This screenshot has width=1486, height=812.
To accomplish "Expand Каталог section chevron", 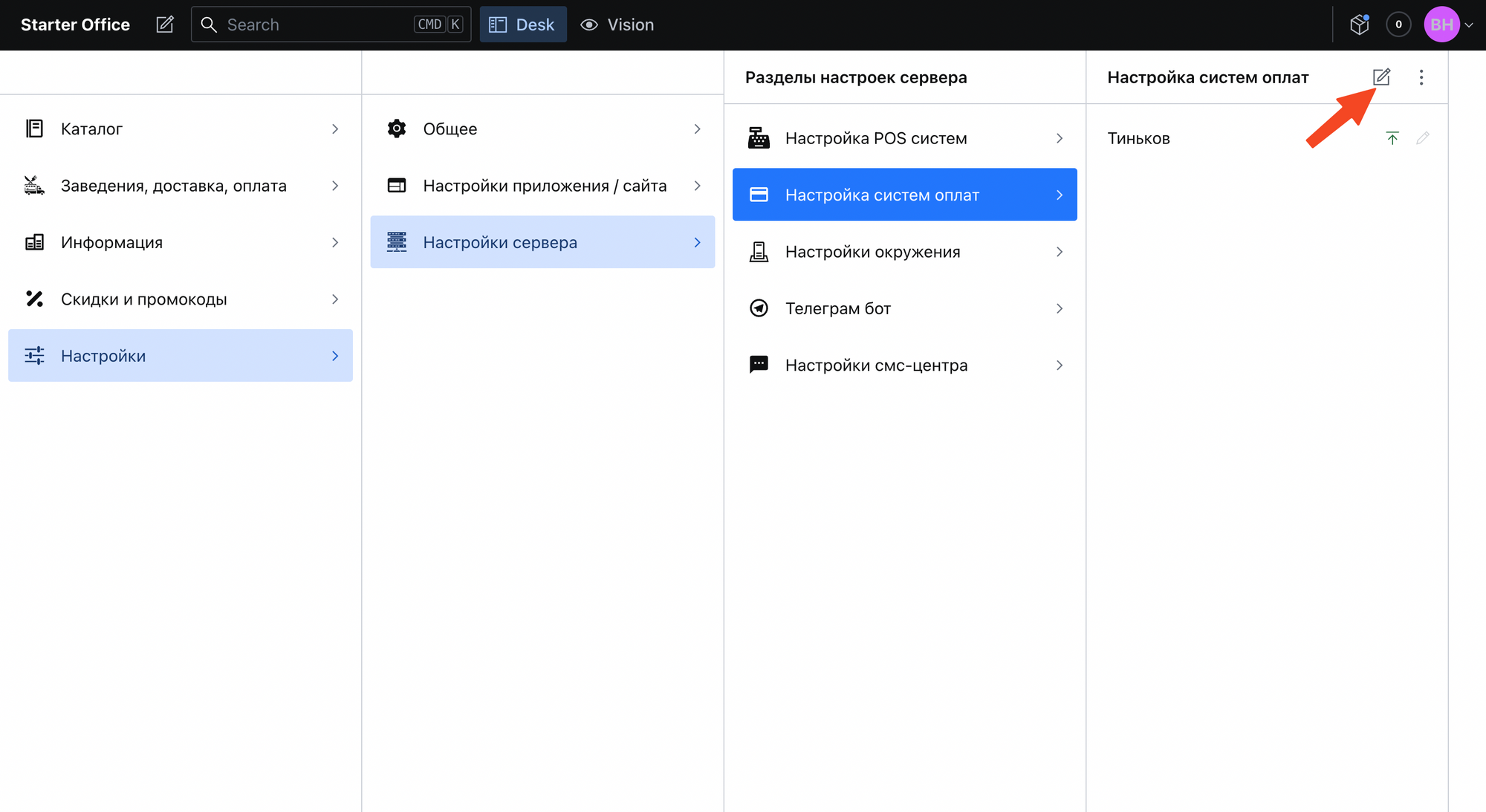I will tap(335, 129).
